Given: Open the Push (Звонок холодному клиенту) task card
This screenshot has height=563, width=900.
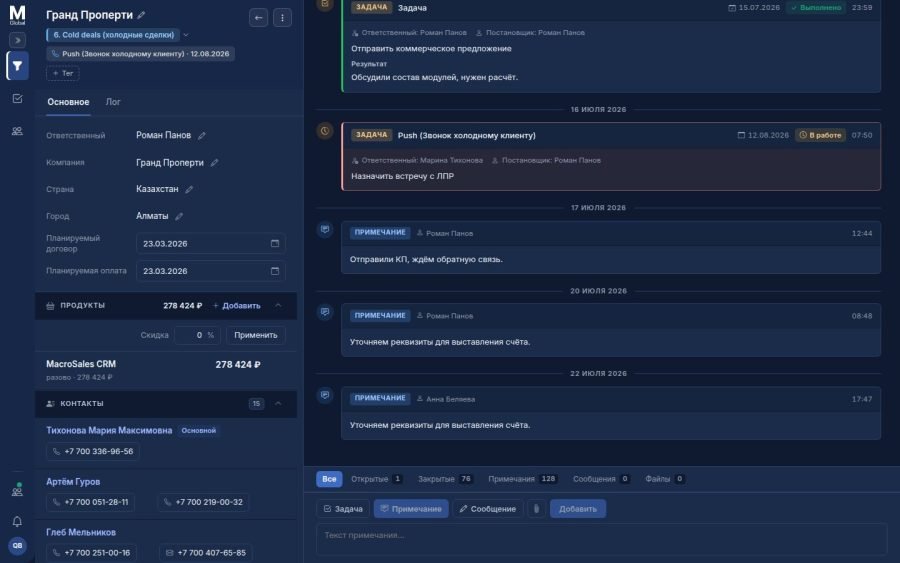Looking at the screenshot, I should [611, 156].
